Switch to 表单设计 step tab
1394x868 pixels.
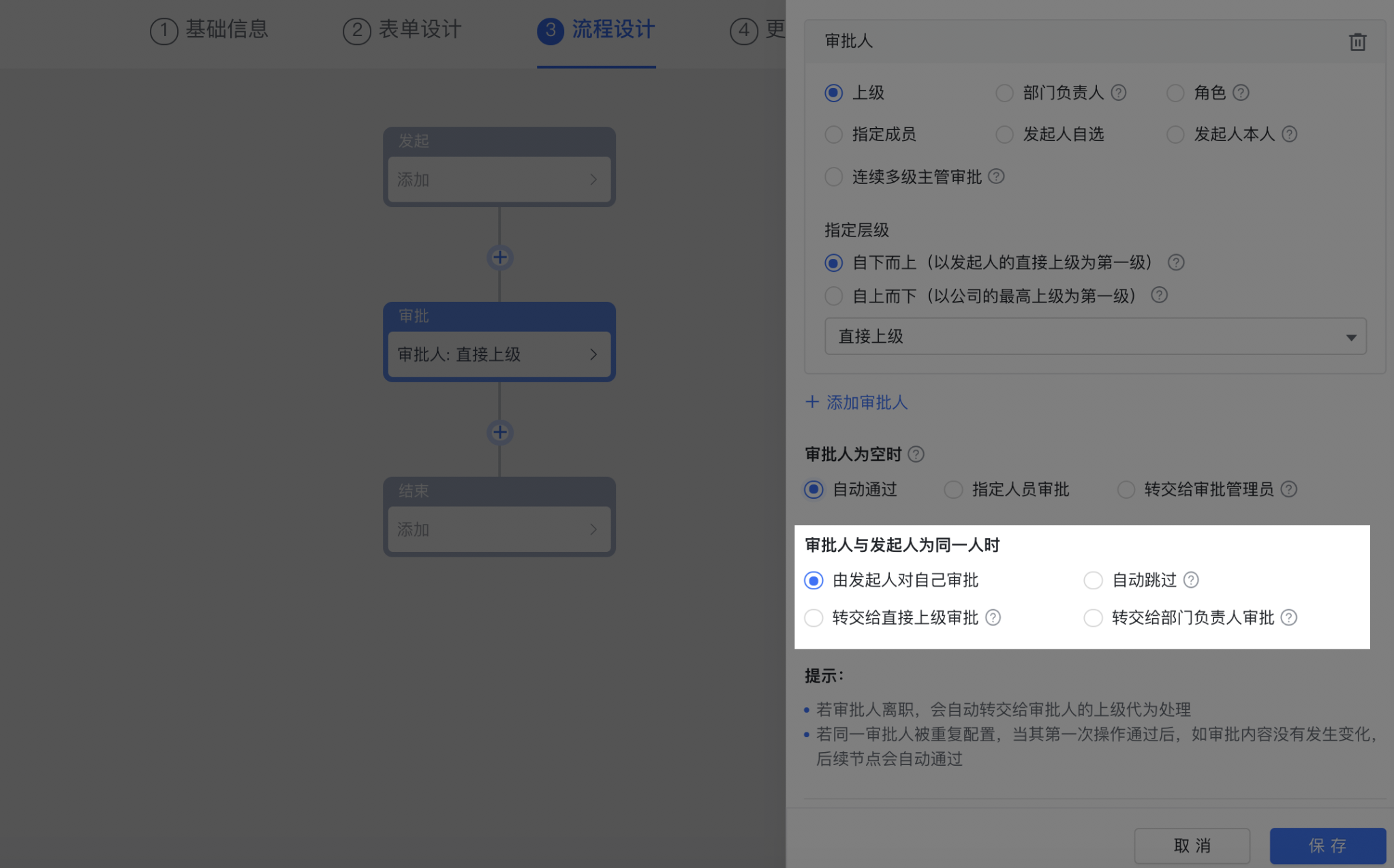(403, 30)
